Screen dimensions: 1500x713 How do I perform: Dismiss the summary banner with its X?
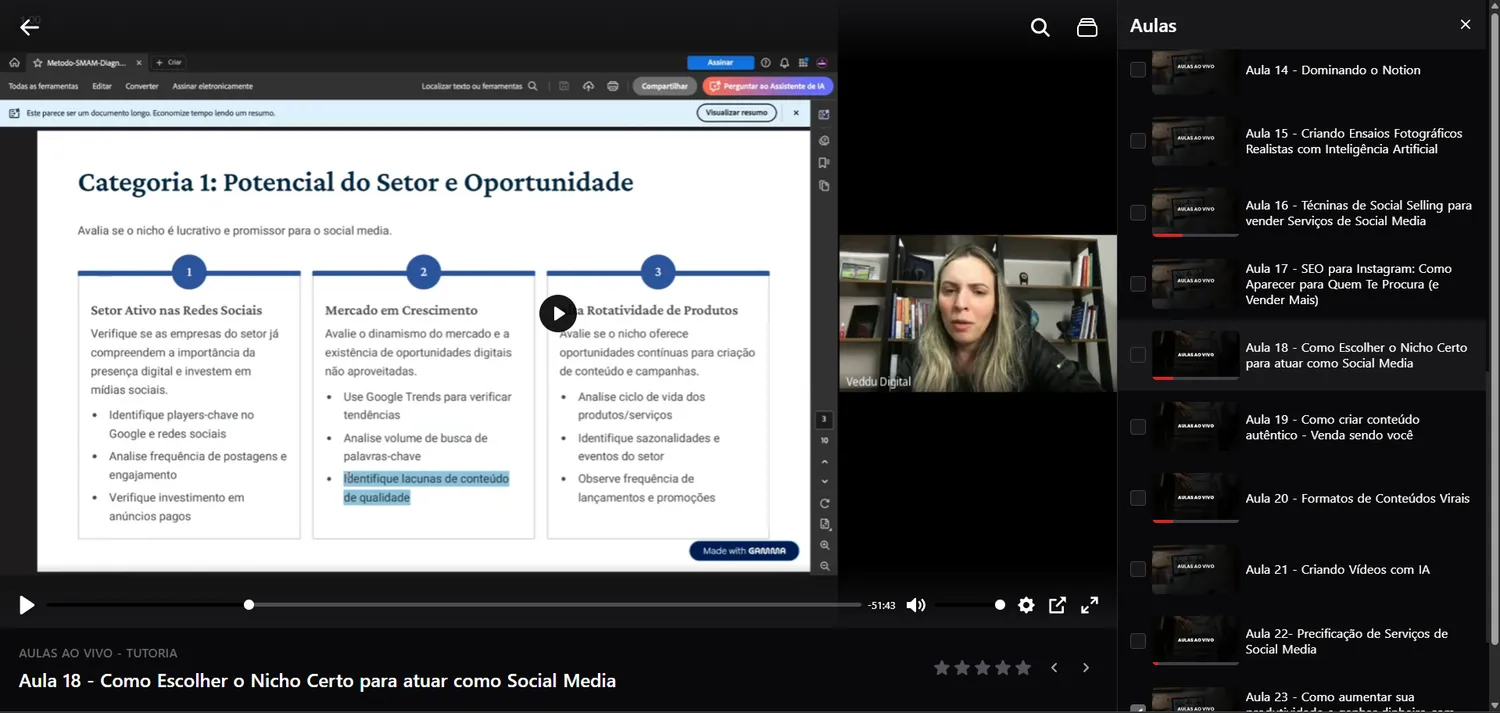[796, 113]
